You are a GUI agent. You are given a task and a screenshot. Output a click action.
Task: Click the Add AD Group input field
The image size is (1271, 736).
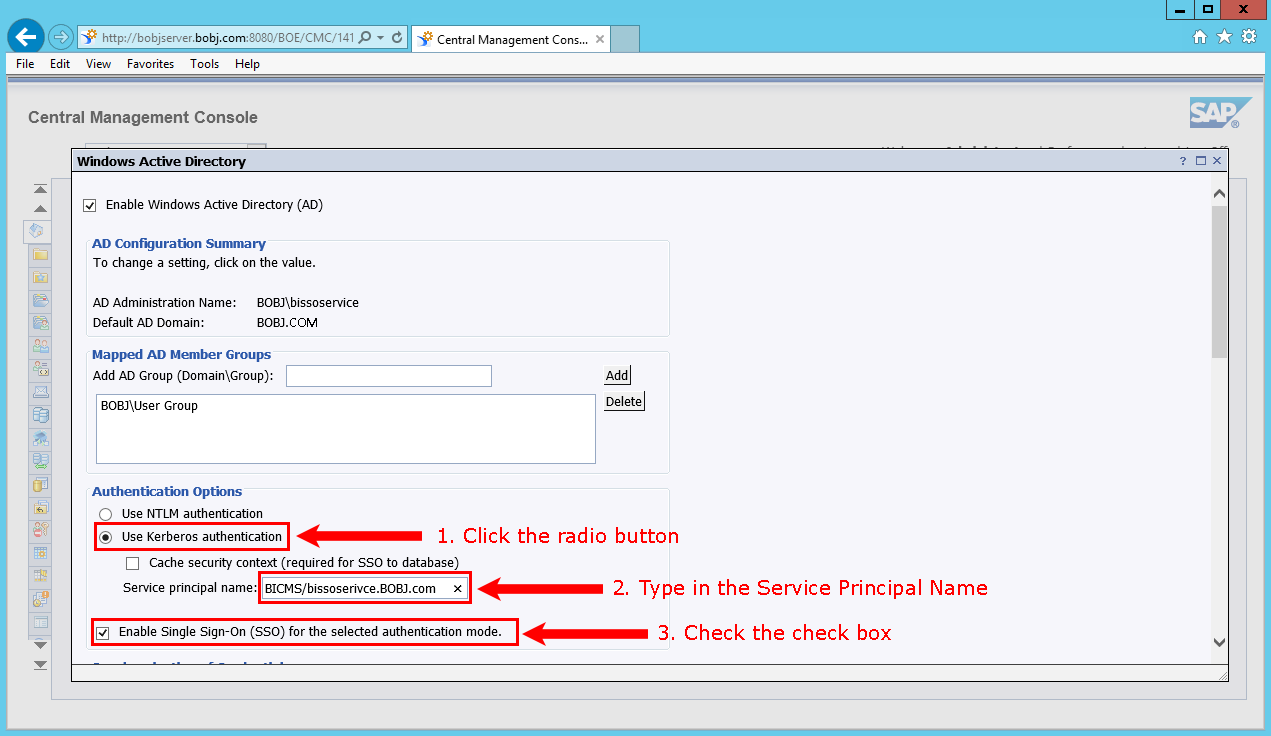coord(389,376)
